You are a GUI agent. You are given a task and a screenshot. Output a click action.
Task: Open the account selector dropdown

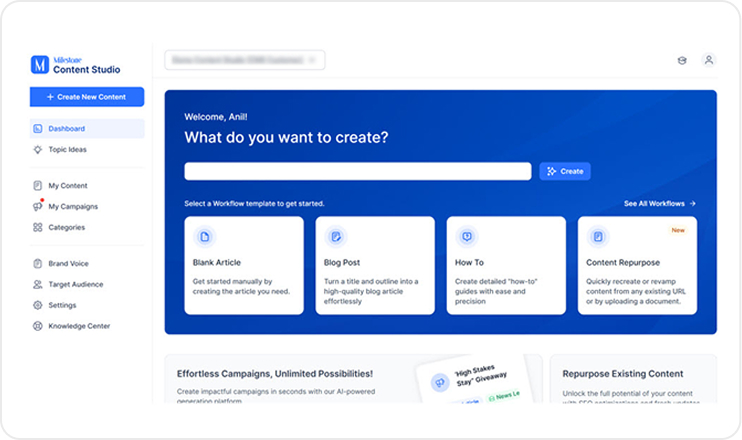click(x=244, y=60)
